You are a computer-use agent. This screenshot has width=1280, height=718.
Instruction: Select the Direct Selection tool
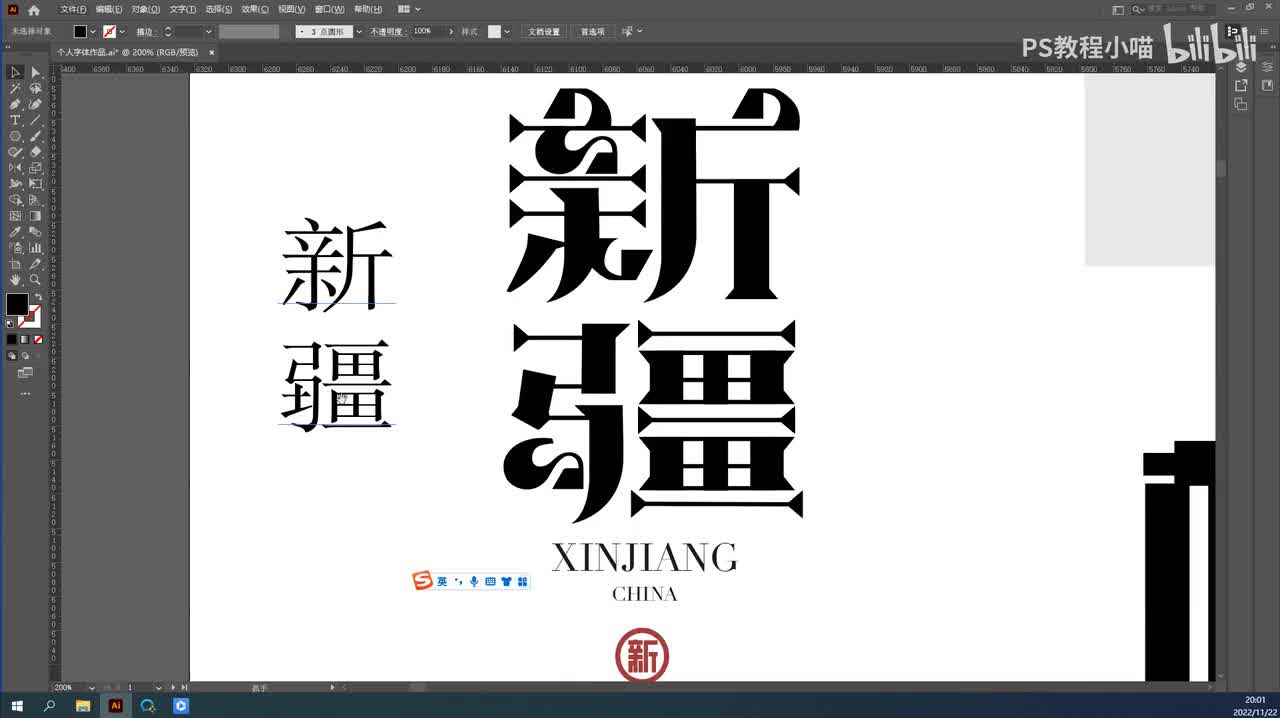tap(35, 72)
